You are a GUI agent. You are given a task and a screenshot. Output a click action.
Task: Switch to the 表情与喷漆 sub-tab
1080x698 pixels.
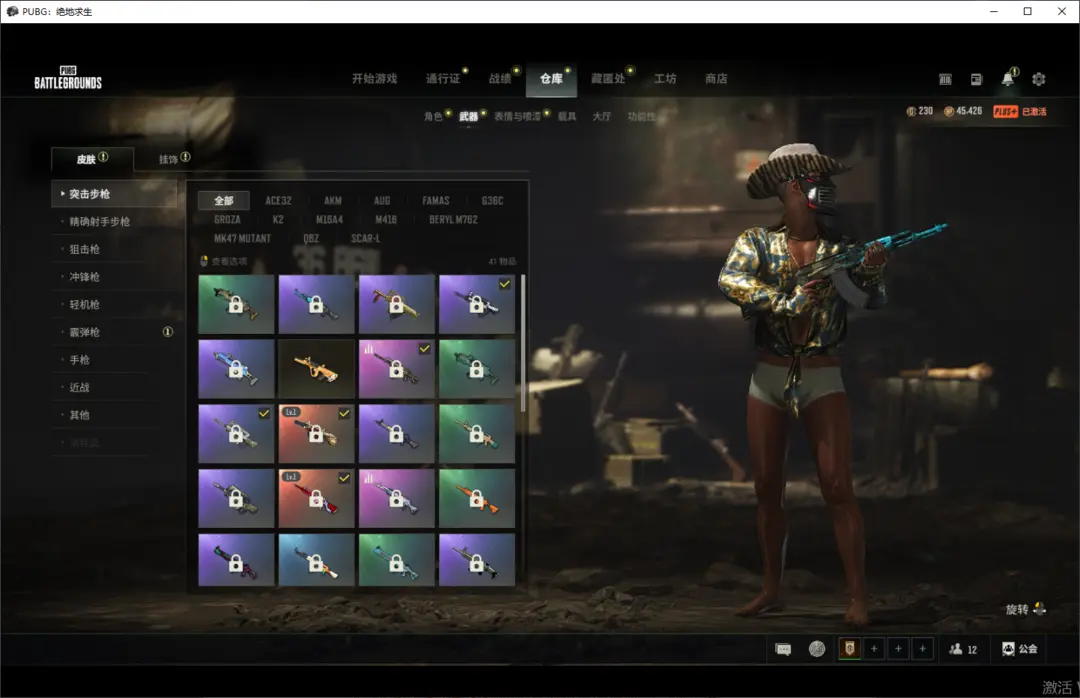517,116
